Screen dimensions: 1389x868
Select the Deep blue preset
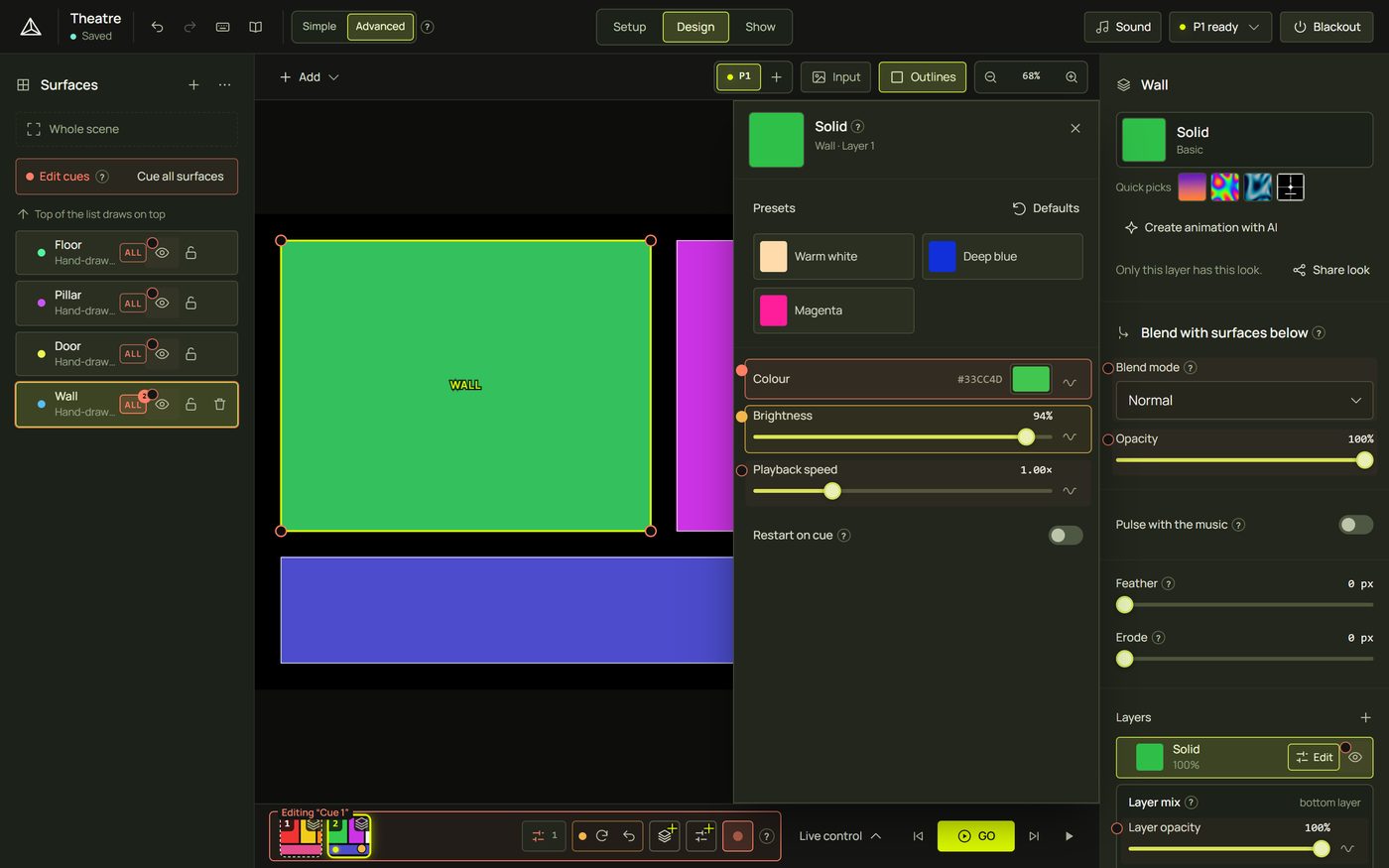pyautogui.click(x=1002, y=256)
